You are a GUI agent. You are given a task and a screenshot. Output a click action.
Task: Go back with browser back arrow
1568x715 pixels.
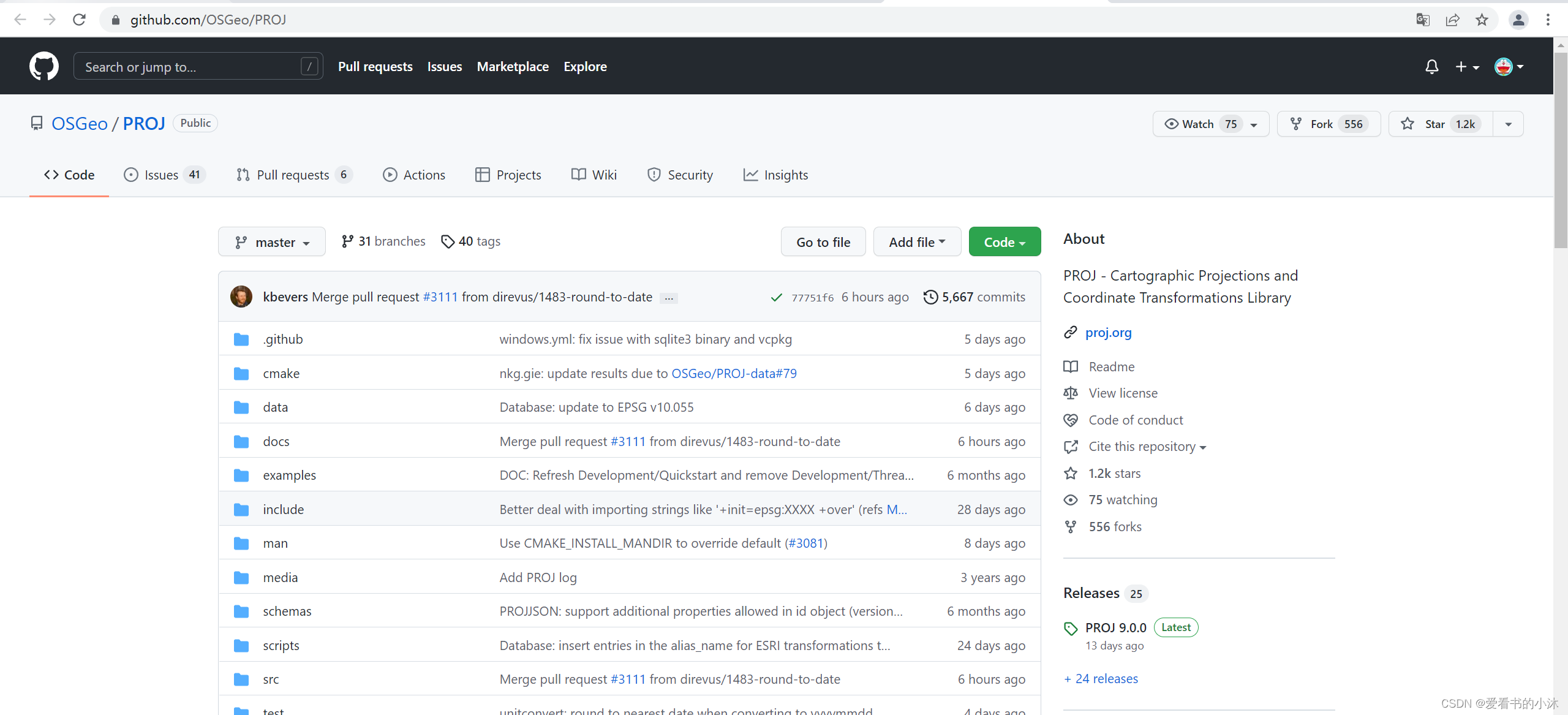20,20
